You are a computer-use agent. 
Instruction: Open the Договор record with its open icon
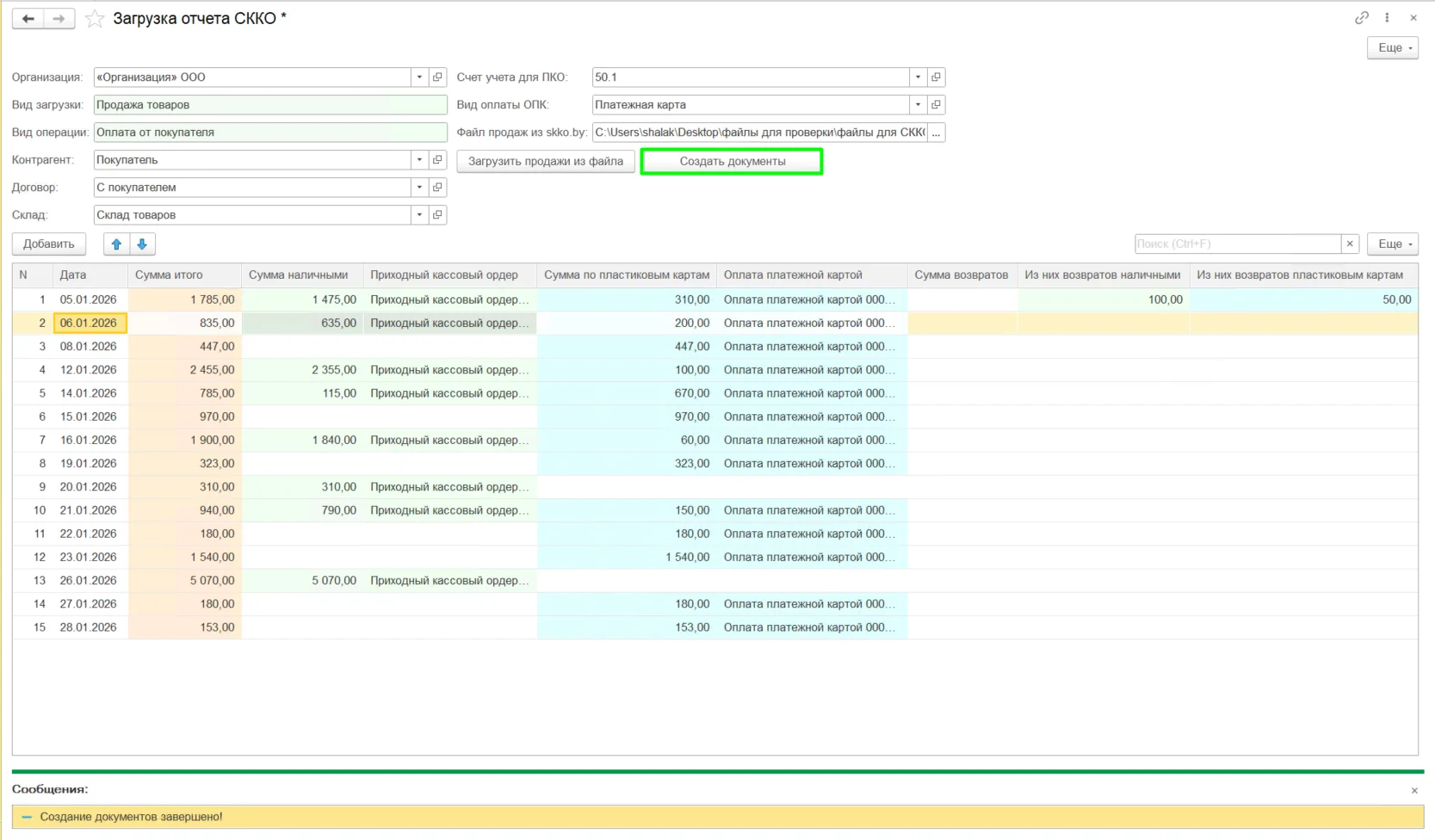(x=437, y=188)
